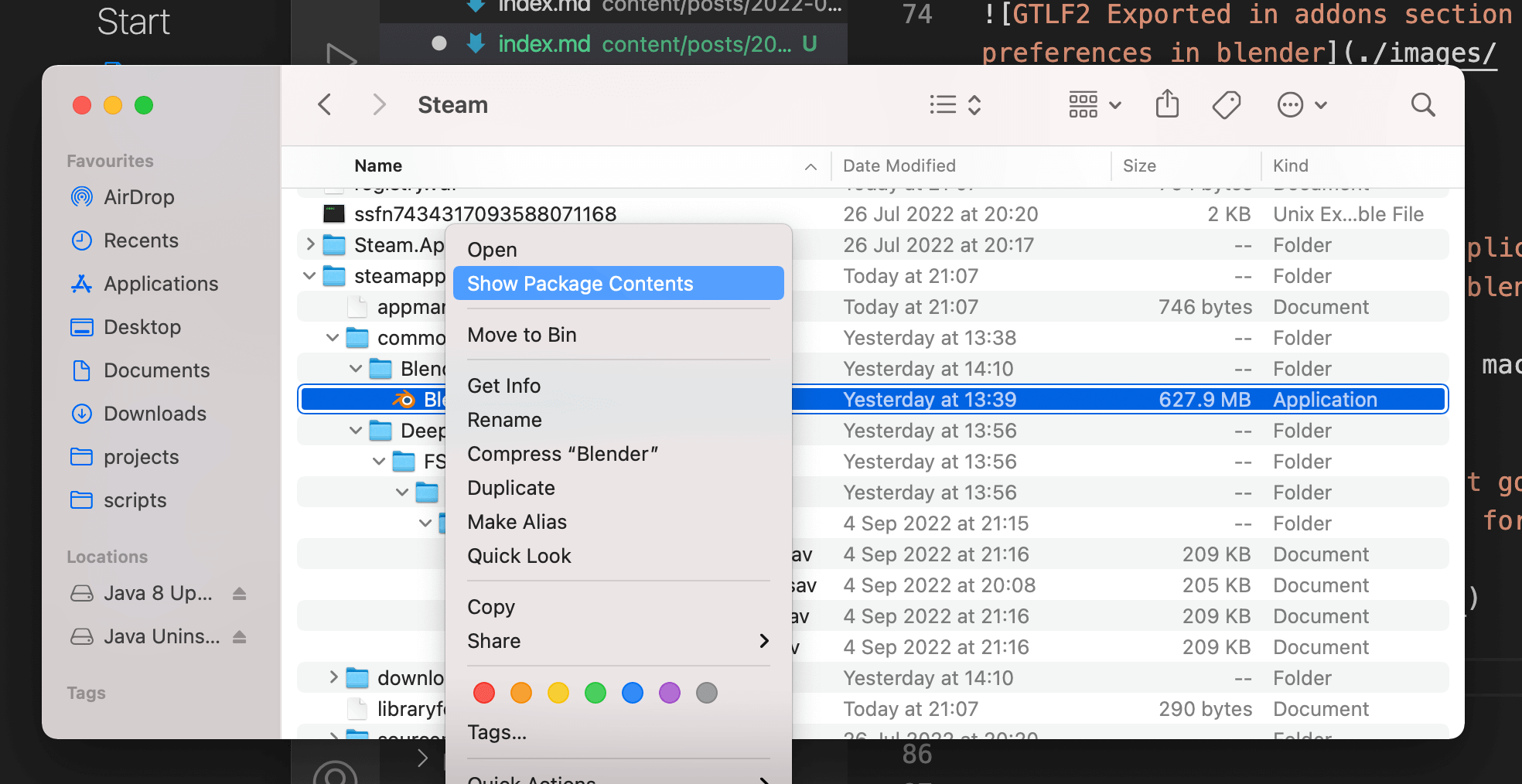This screenshot has height=784, width=1522.
Task: Select the 627.9 MB size cell
Action: [1204, 400]
